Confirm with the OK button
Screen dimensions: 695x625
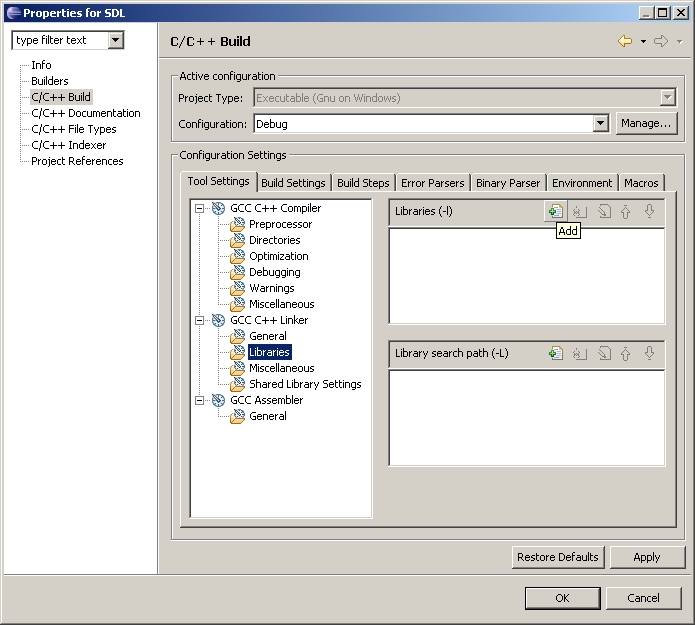(x=562, y=598)
